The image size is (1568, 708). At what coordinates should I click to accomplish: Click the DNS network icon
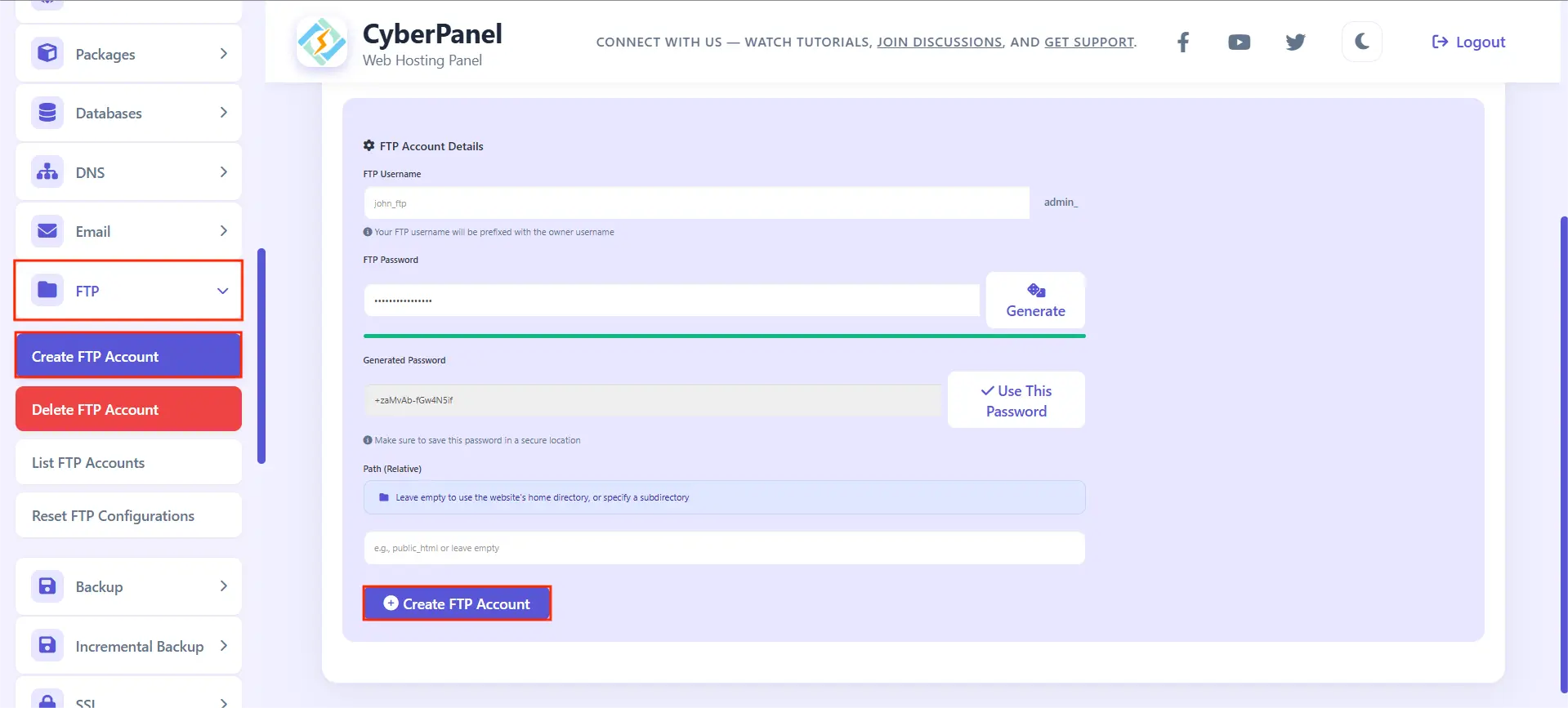point(47,172)
